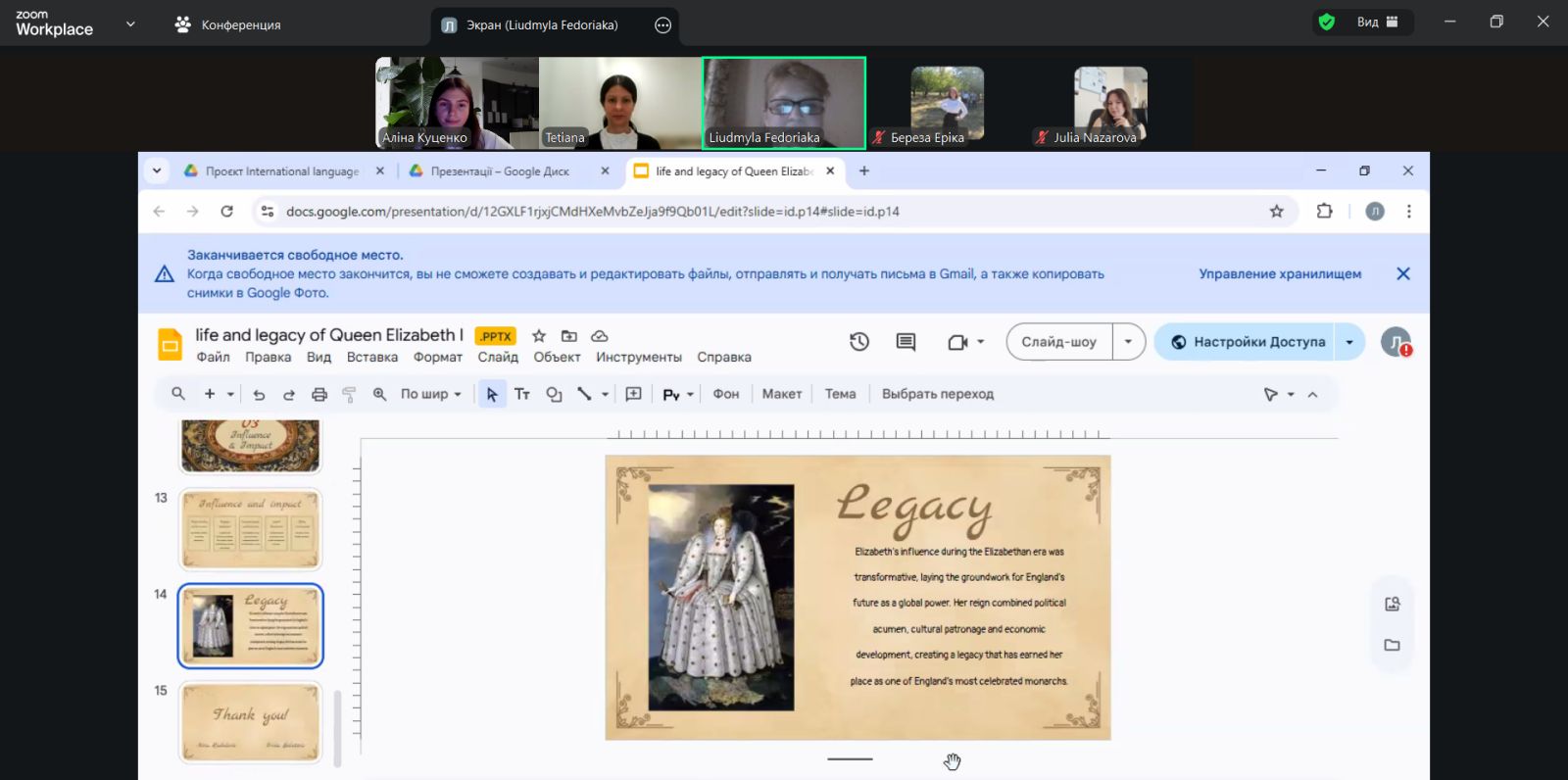Click the print icon in toolbar
Image resolution: width=1568 pixels, height=780 pixels.
(x=318, y=394)
